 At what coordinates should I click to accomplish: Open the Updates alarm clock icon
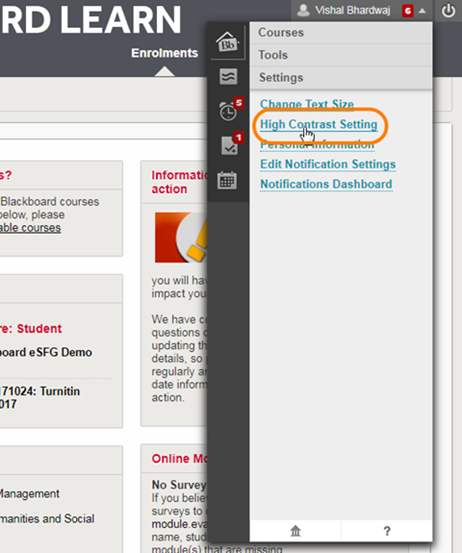[228, 111]
